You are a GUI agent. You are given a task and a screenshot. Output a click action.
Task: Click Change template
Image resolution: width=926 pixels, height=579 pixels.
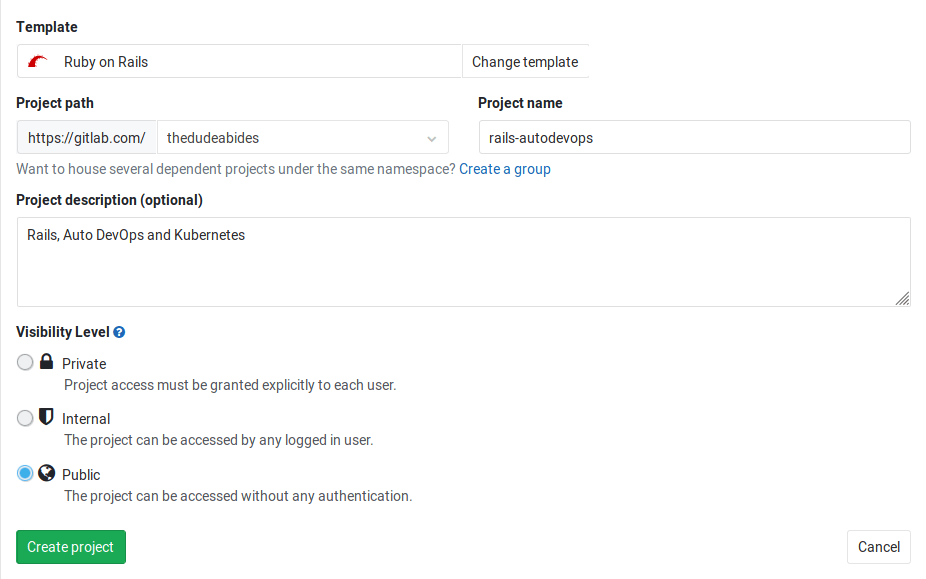coord(524,61)
